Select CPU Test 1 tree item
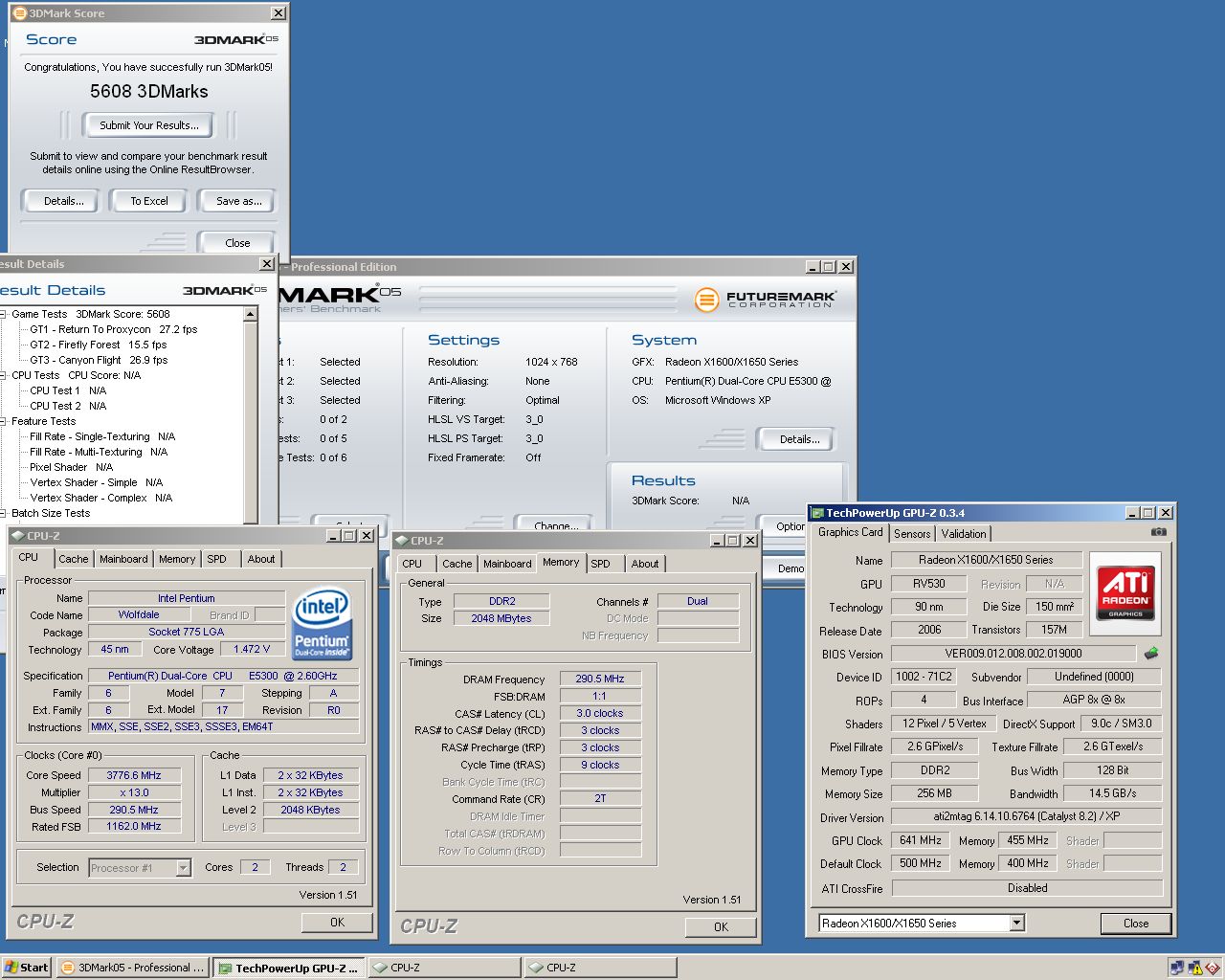 [x=68, y=390]
